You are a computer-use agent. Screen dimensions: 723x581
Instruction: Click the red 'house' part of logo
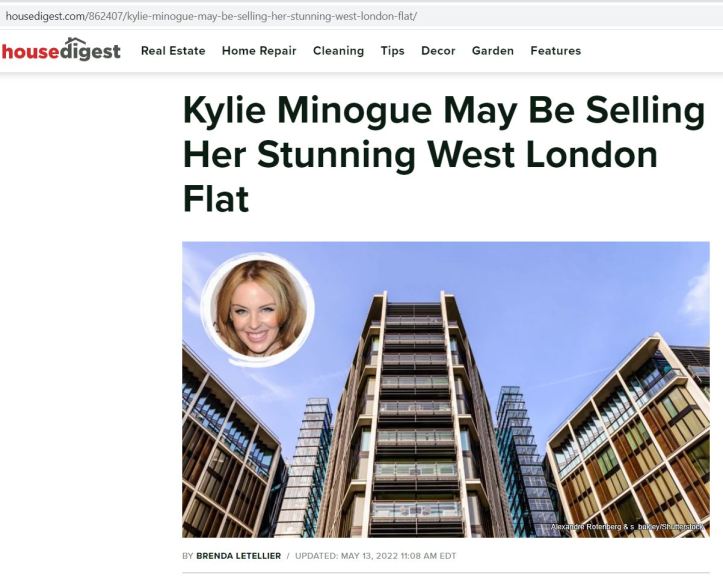click(30, 52)
